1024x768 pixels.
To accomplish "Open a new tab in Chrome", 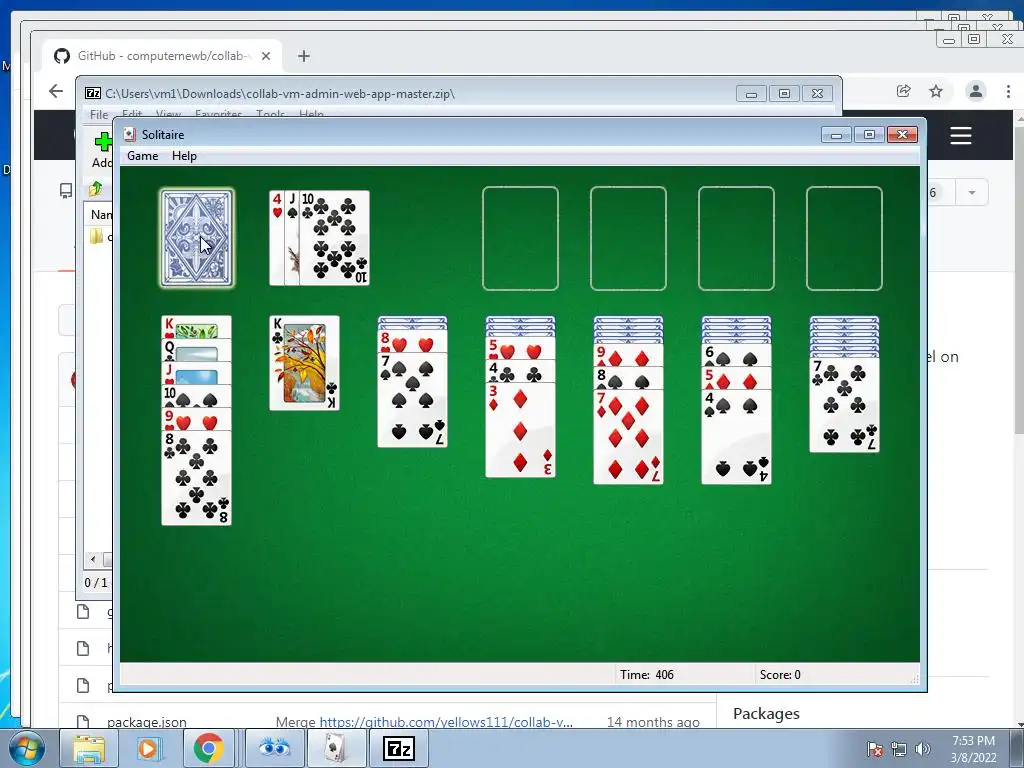I will pyautogui.click(x=304, y=56).
